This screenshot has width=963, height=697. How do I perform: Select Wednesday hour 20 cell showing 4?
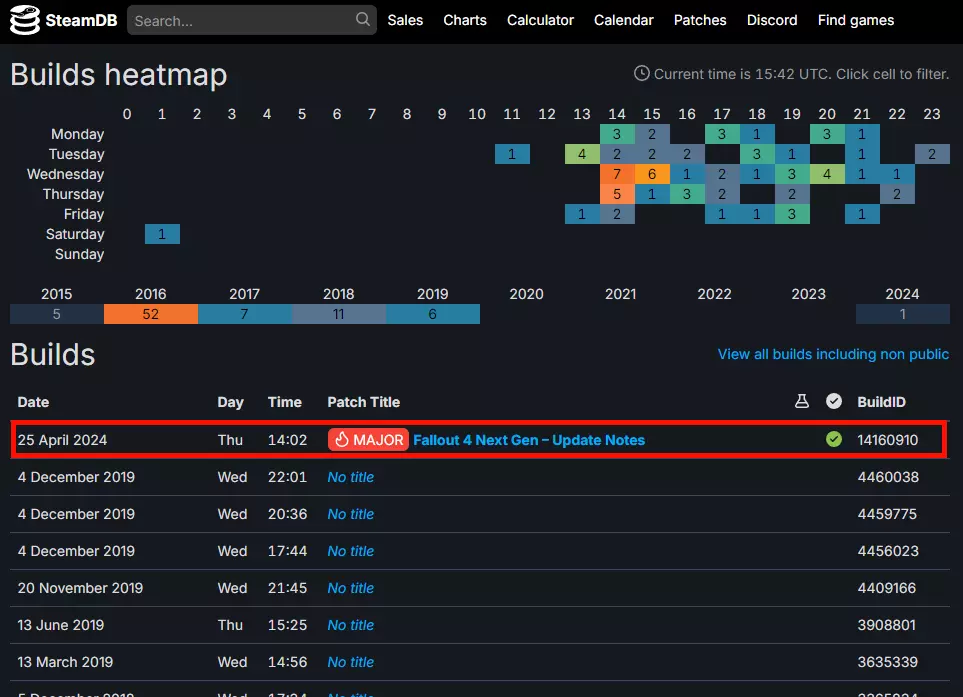[827, 174]
